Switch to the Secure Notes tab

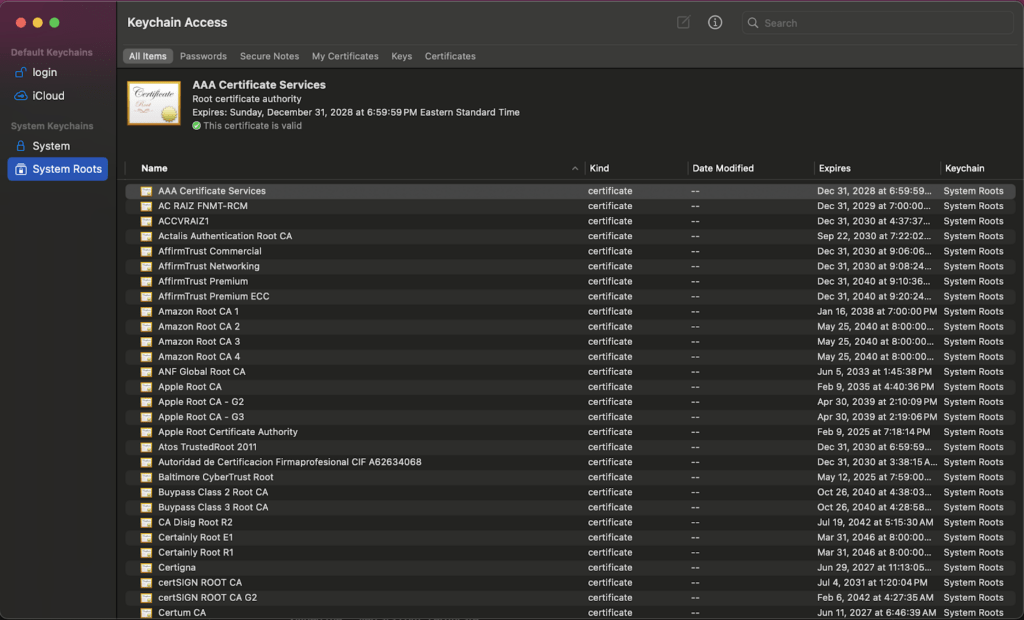point(269,56)
